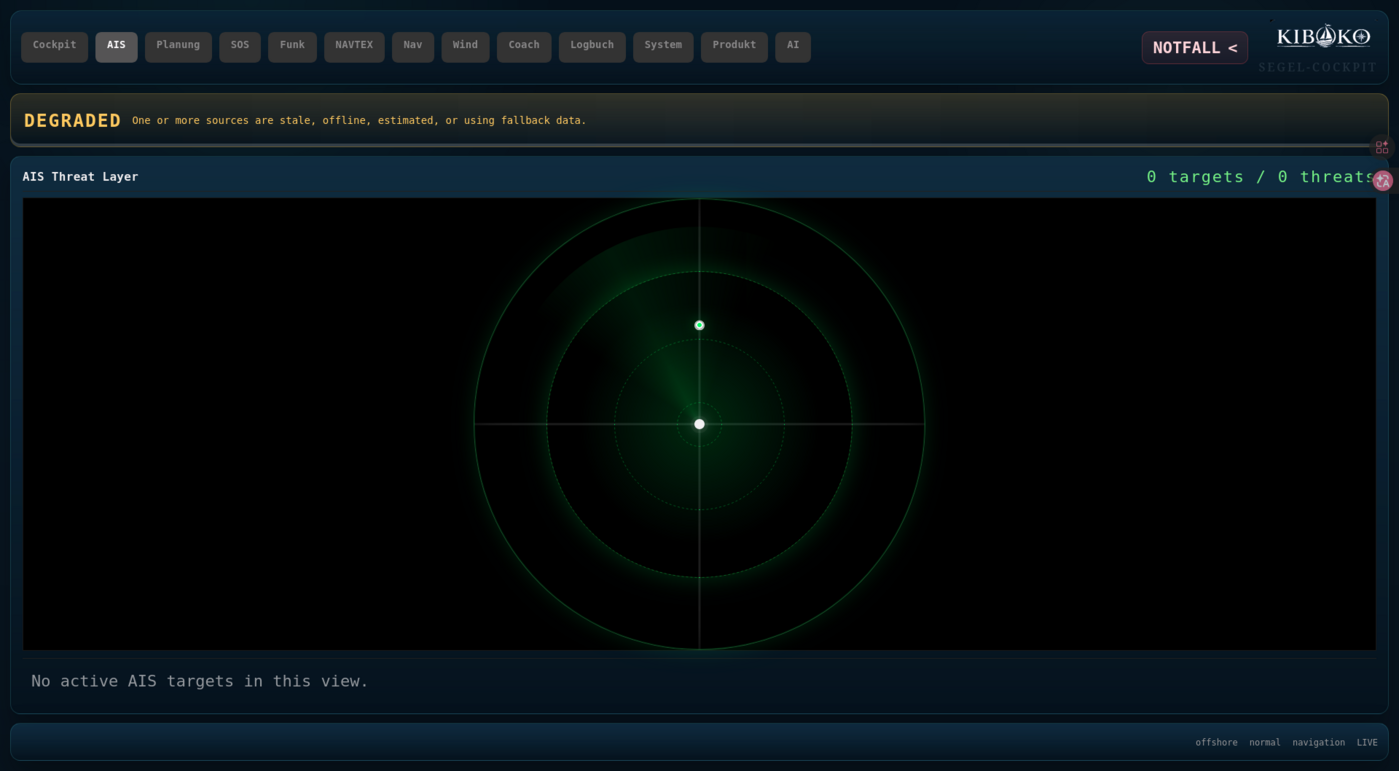
Task: Switch to the Nav tab
Action: [x=413, y=46]
